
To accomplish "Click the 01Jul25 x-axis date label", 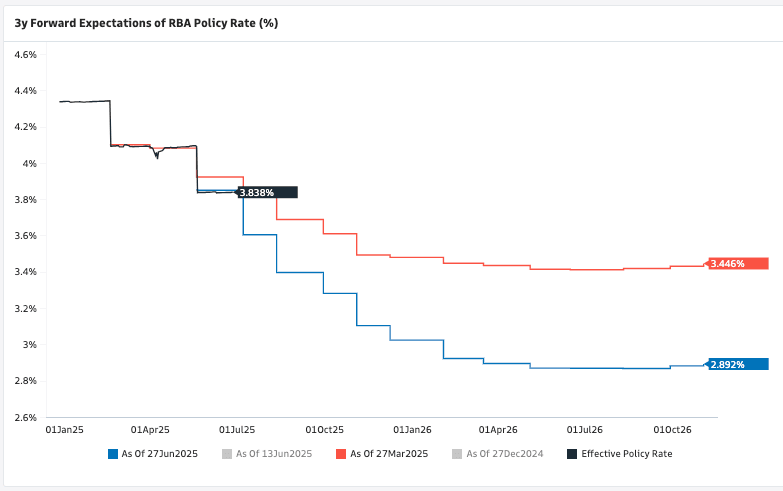I will [236, 429].
